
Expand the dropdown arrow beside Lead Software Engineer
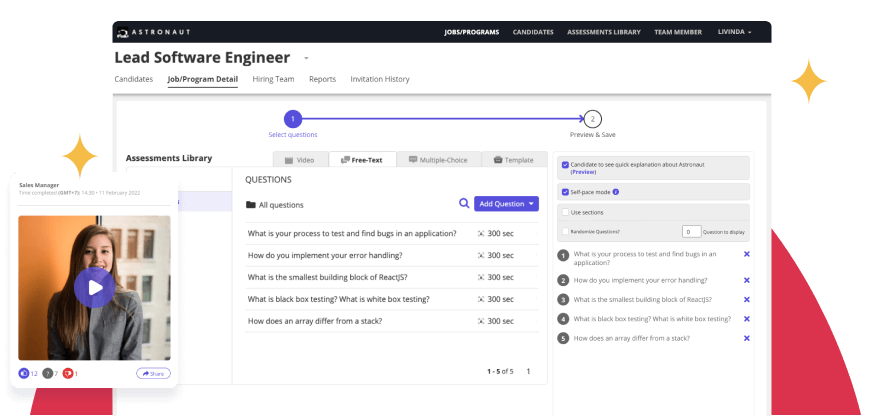click(306, 58)
